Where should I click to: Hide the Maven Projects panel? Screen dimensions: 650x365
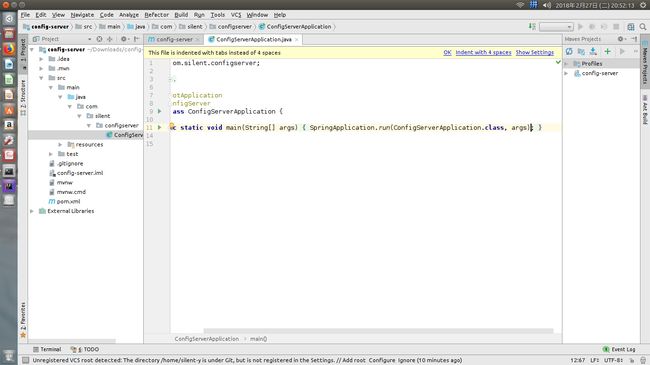(x=634, y=39)
